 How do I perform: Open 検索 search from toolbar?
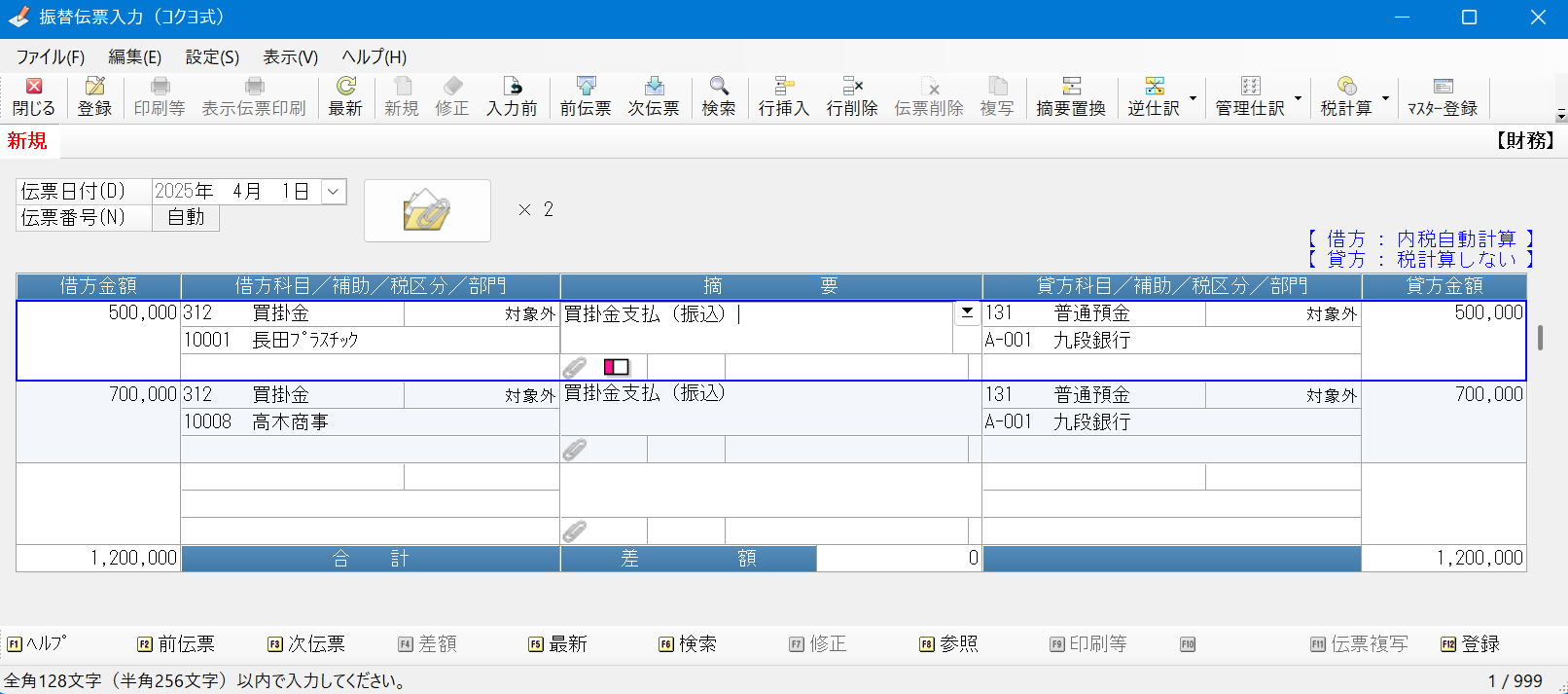pos(719,97)
